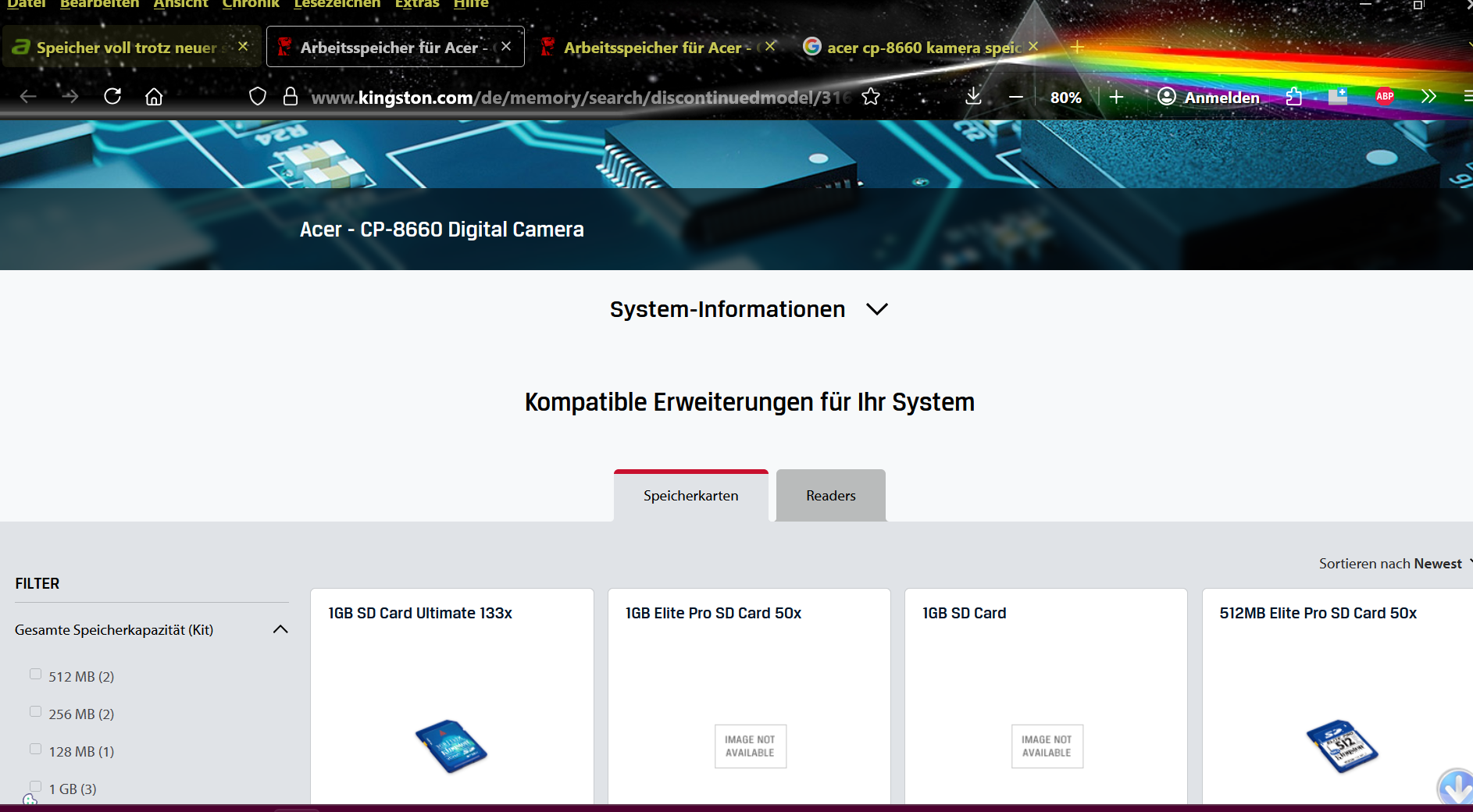Open the Extras menu
This screenshot has width=1473, height=812.
[x=417, y=4]
